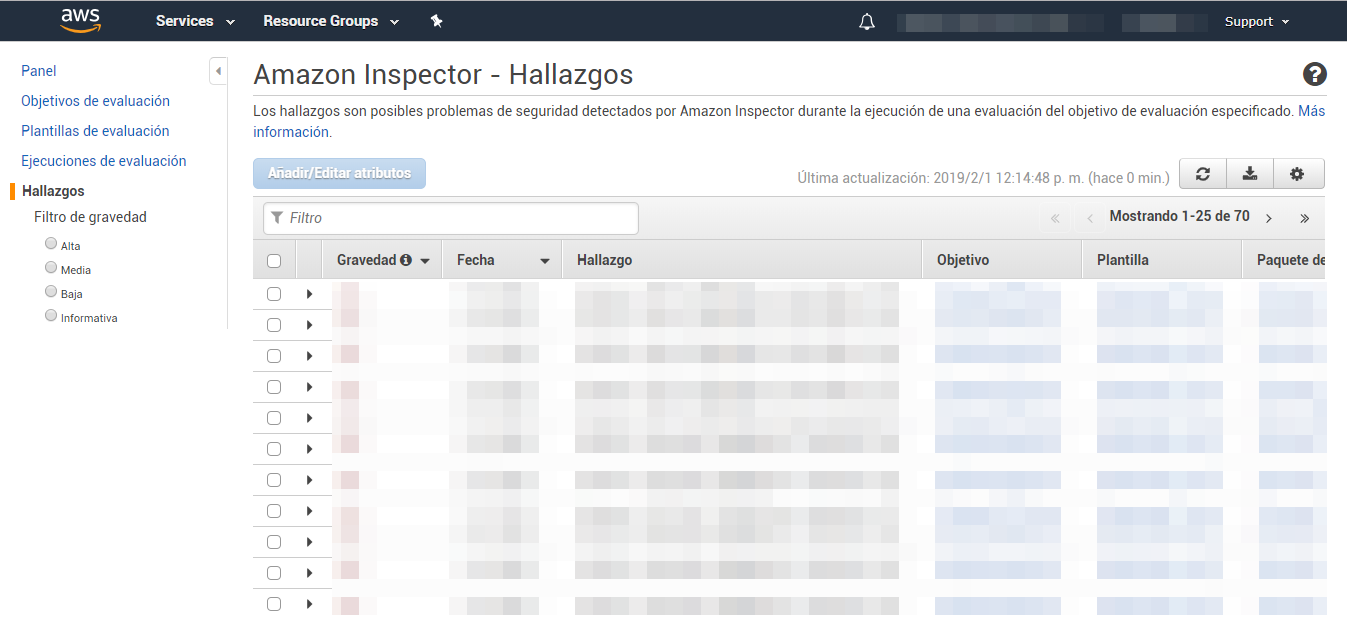
Task: Collapse the left navigation panel
Action: click(218, 71)
